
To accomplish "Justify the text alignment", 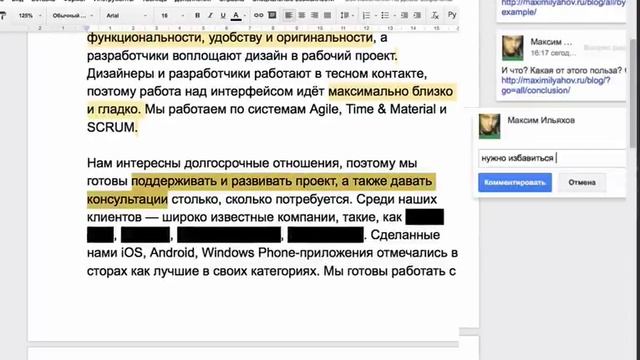I will tap(327, 16).
